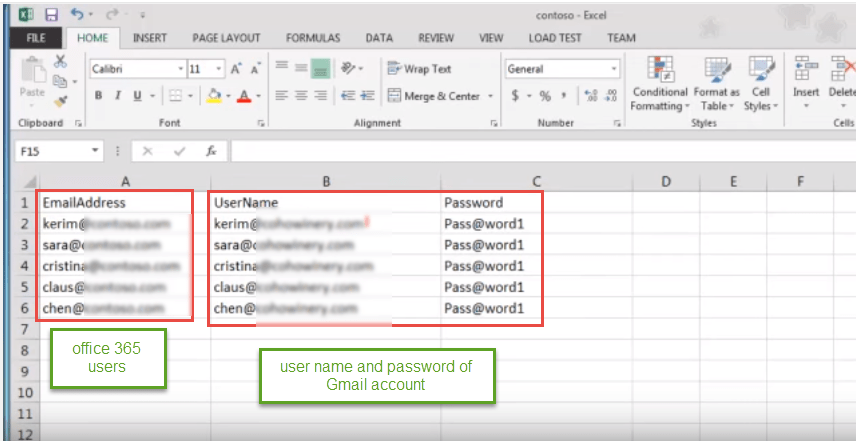Switch to LOAD TEST tab
The height and width of the screenshot is (441, 856).
pyautogui.click(x=555, y=38)
